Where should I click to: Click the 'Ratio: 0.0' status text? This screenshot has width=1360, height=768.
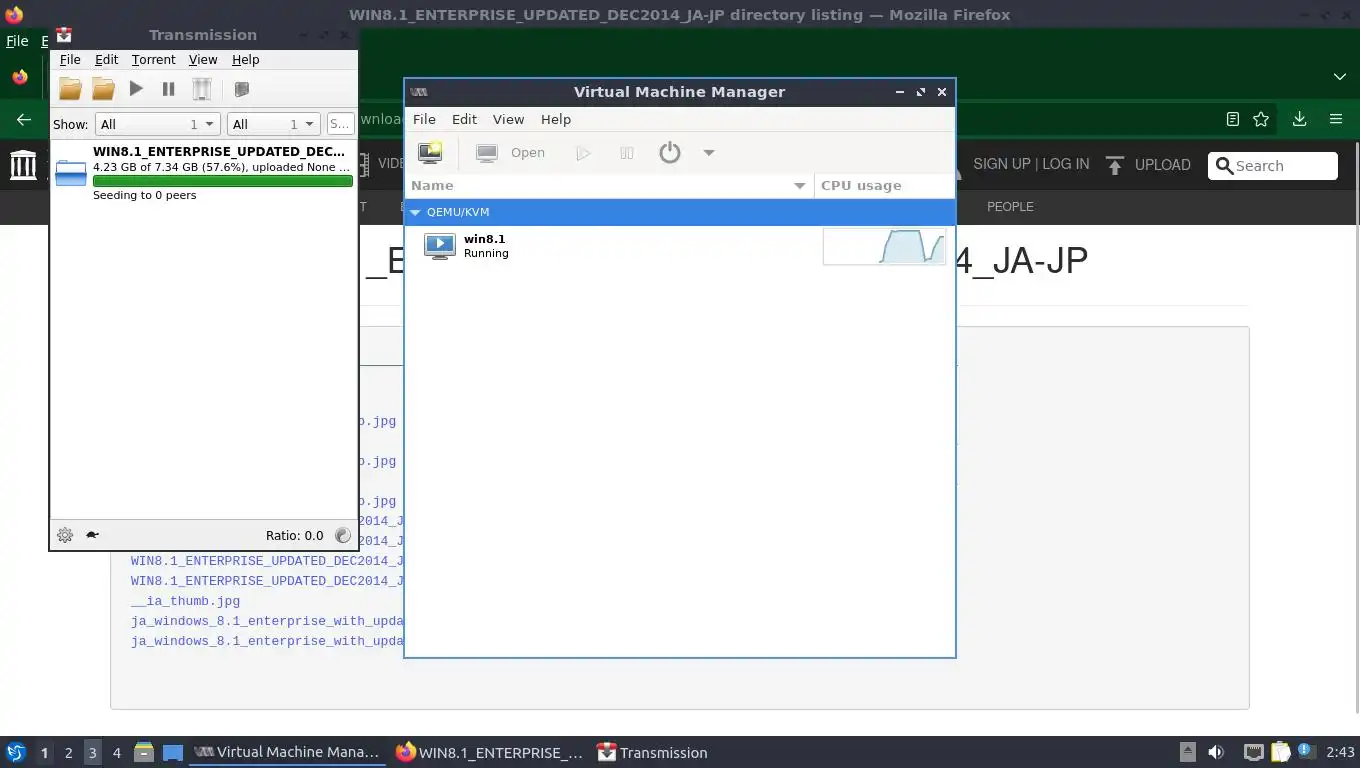click(294, 535)
